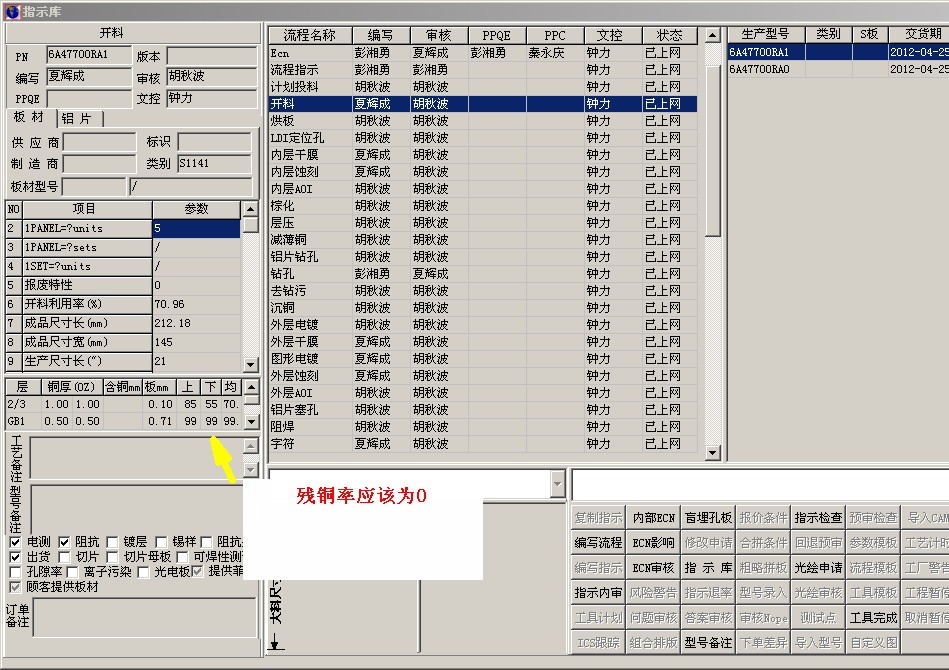Click the 编写流程 button

[x=599, y=543]
